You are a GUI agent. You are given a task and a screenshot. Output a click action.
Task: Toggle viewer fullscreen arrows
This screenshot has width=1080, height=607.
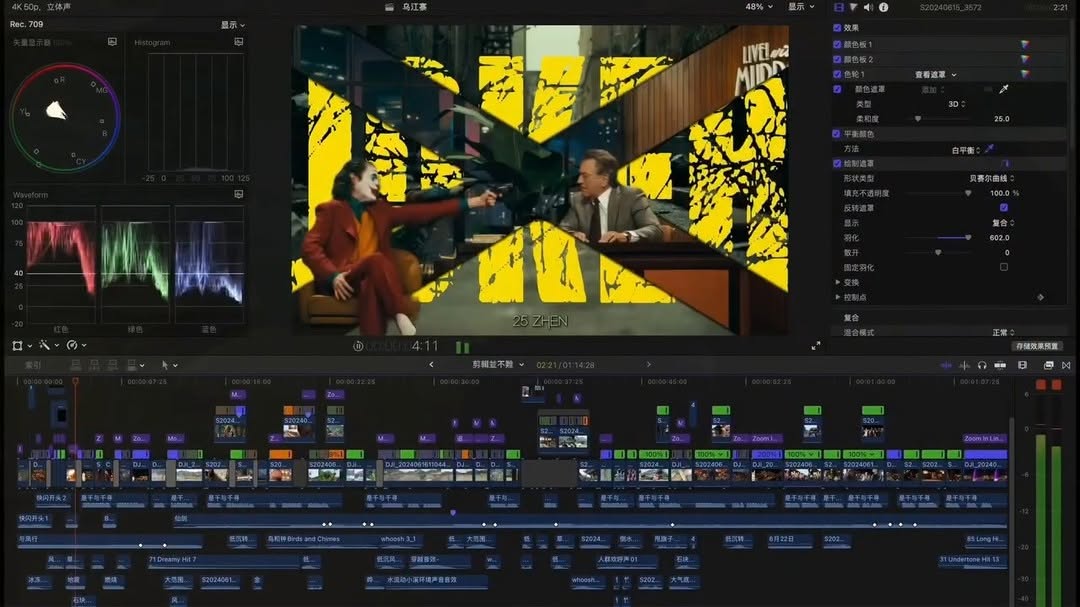pyautogui.click(x=816, y=346)
